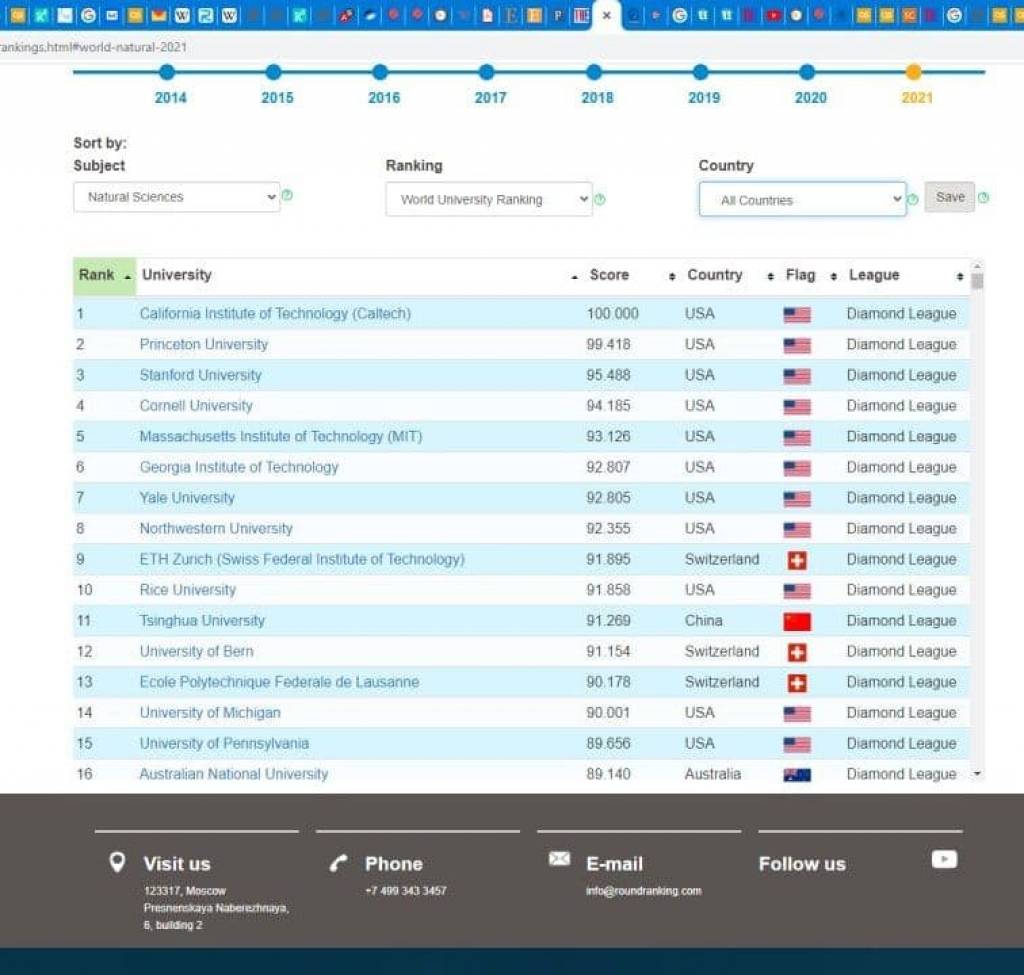This screenshot has height=975, width=1024.
Task: Click China flag in Tsinghua University row
Action: tap(797, 622)
